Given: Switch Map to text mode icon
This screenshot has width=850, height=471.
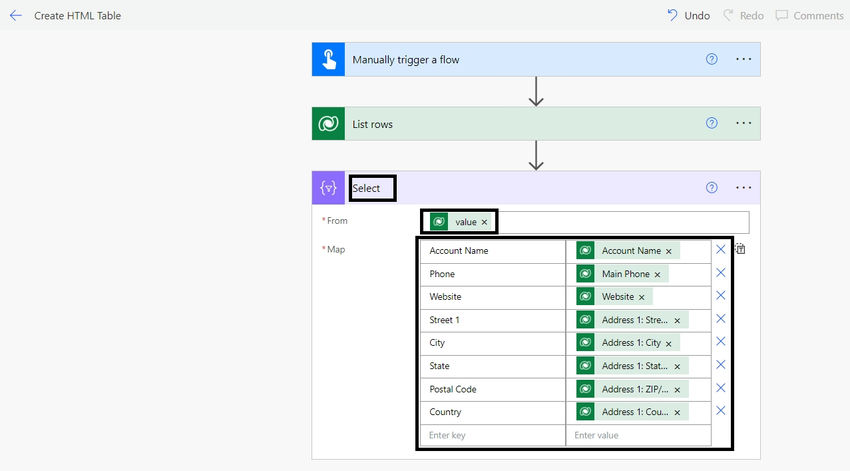Looking at the screenshot, I should pos(740,249).
